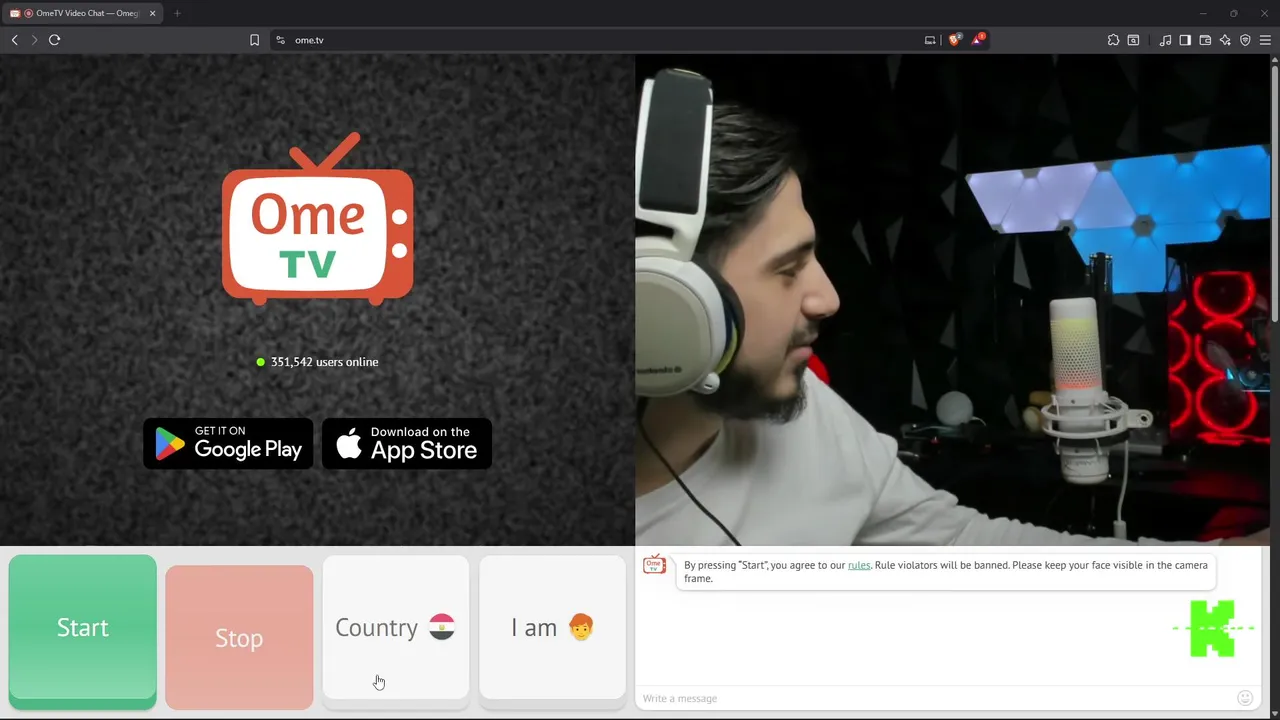Open the Brave Shields lion icon
The height and width of the screenshot is (720, 1280).
tap(954, 40)
